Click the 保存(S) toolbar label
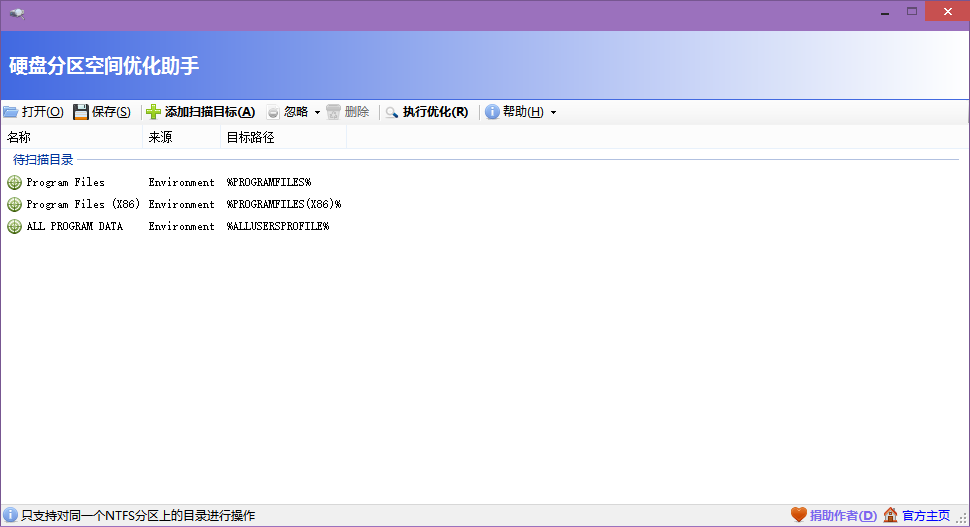This screenshot has height=527, width=970. point(111,112)
